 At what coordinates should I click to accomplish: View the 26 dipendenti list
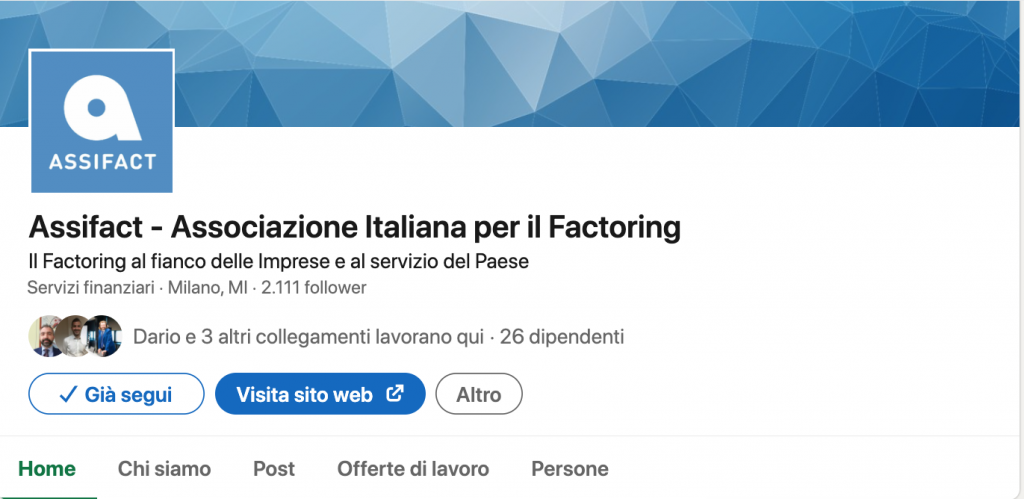click(x=562, y=337)
